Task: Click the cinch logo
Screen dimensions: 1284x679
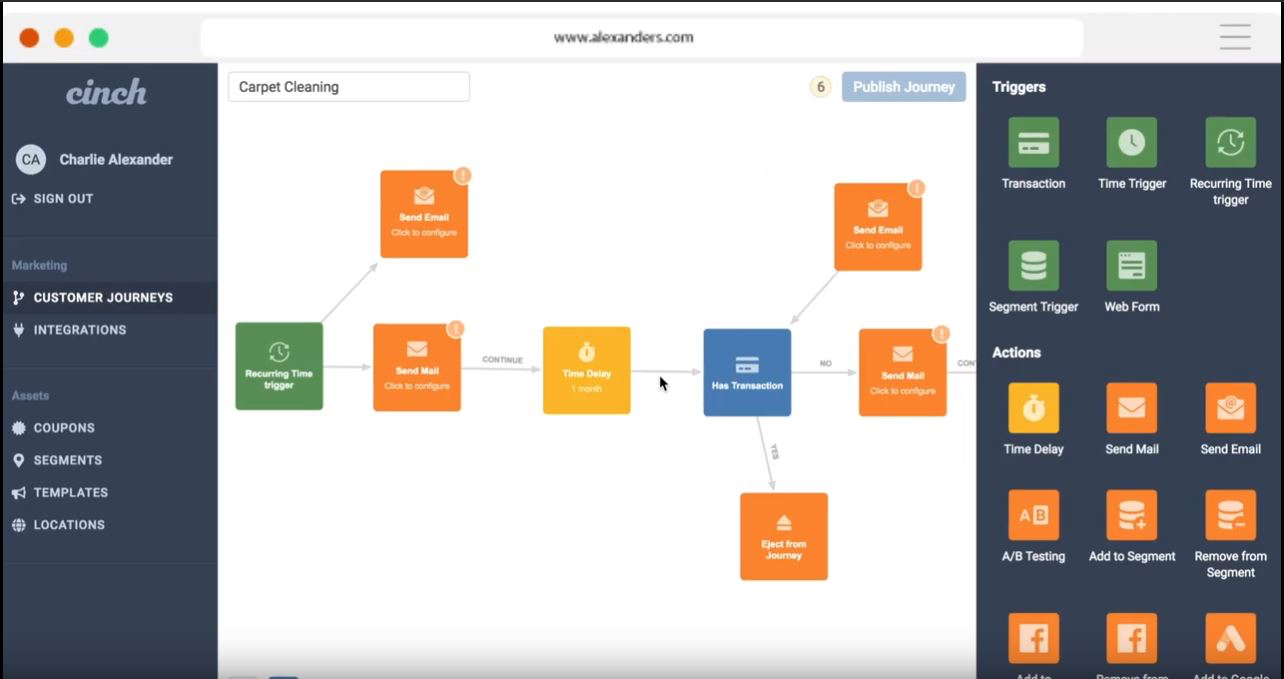Action: 107,93
